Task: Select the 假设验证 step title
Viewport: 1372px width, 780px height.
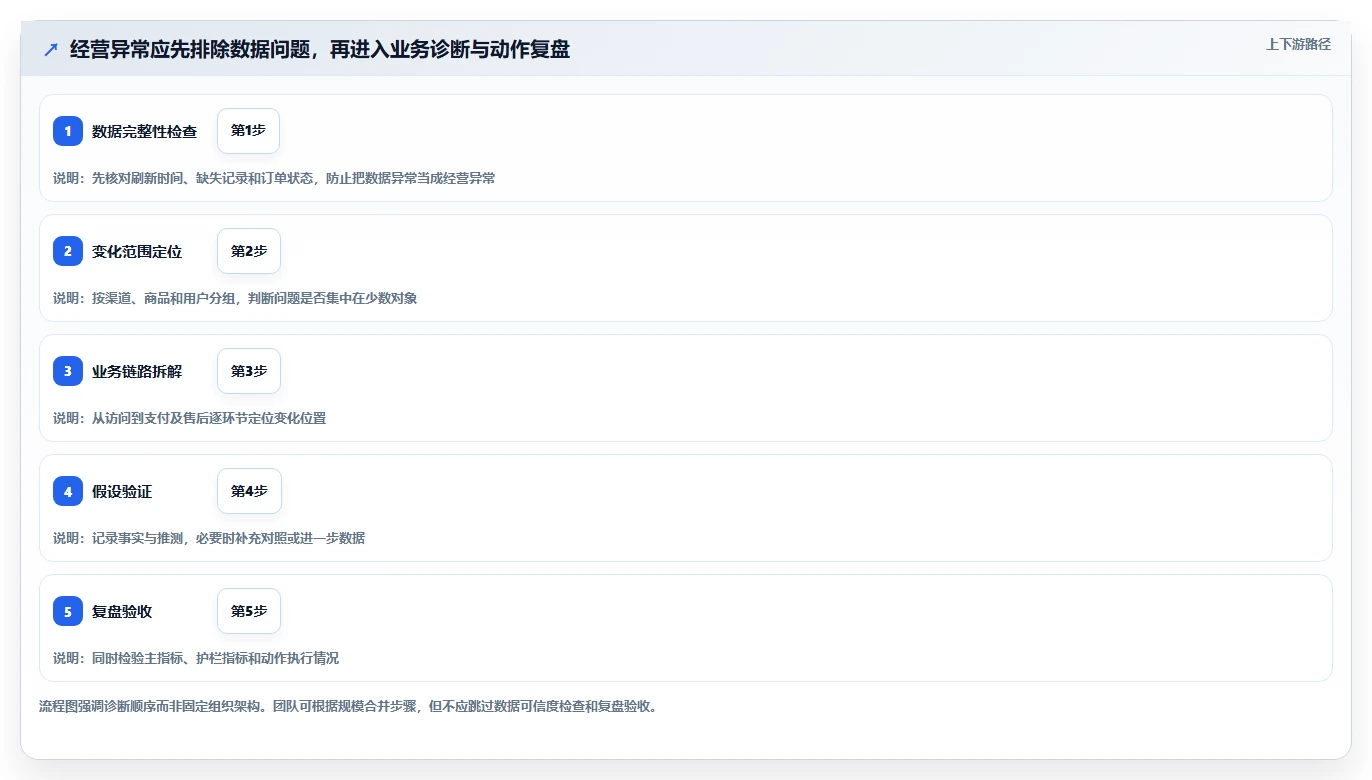Action: coord(122,491)
